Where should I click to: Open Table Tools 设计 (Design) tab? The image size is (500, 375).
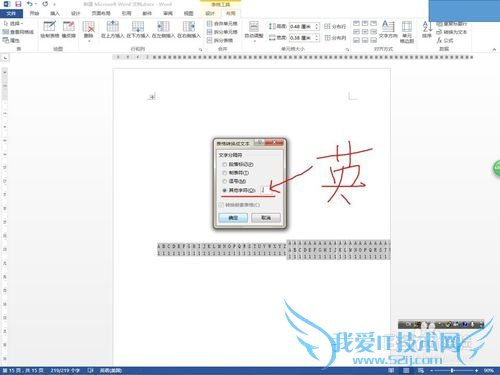click(x=210, y=13)
